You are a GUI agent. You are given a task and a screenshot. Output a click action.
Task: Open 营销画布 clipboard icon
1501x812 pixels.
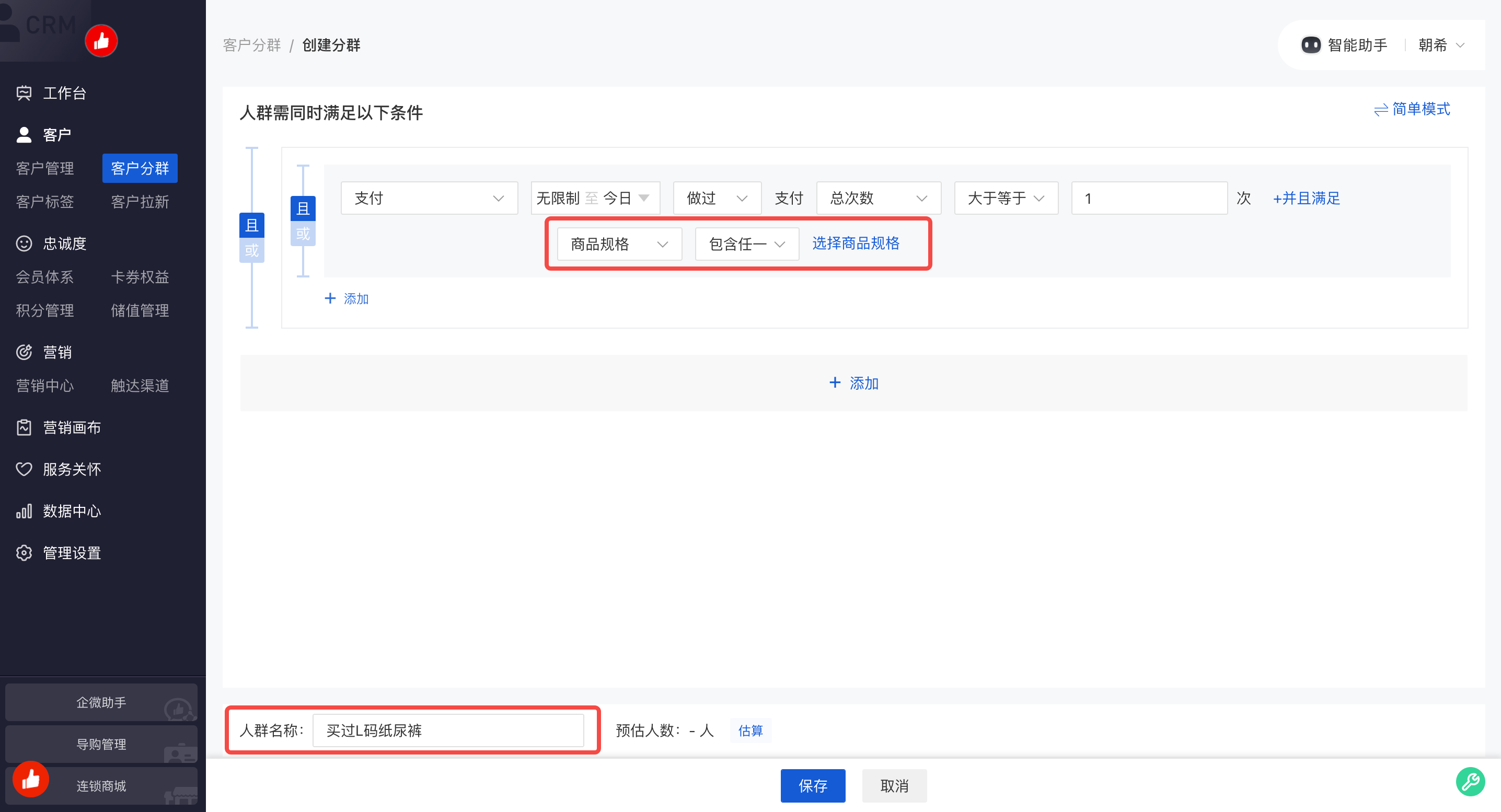tap(24, 427)
